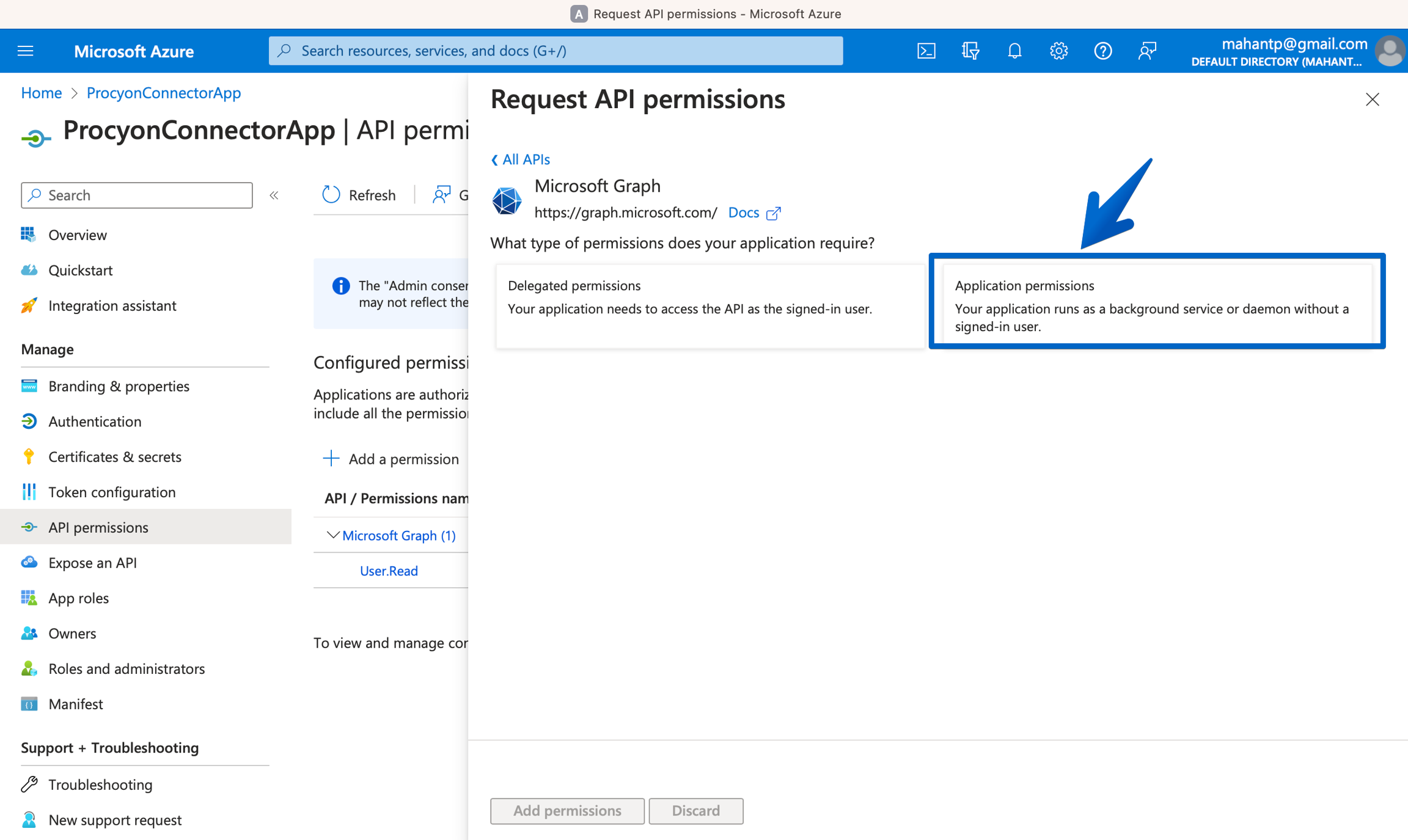The height and width of the screenshot is (840, 1408).
Task: Open the Authentication menu entry
Action: point(95,421)
